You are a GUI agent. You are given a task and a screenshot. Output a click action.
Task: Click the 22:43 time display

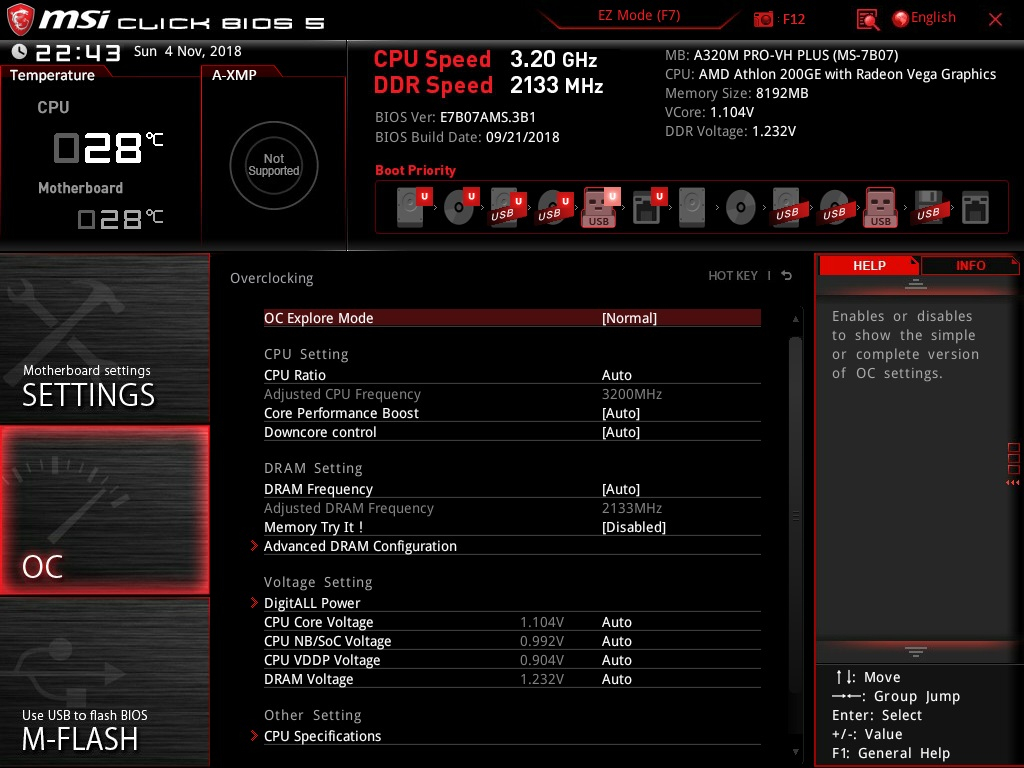point(78,52)
